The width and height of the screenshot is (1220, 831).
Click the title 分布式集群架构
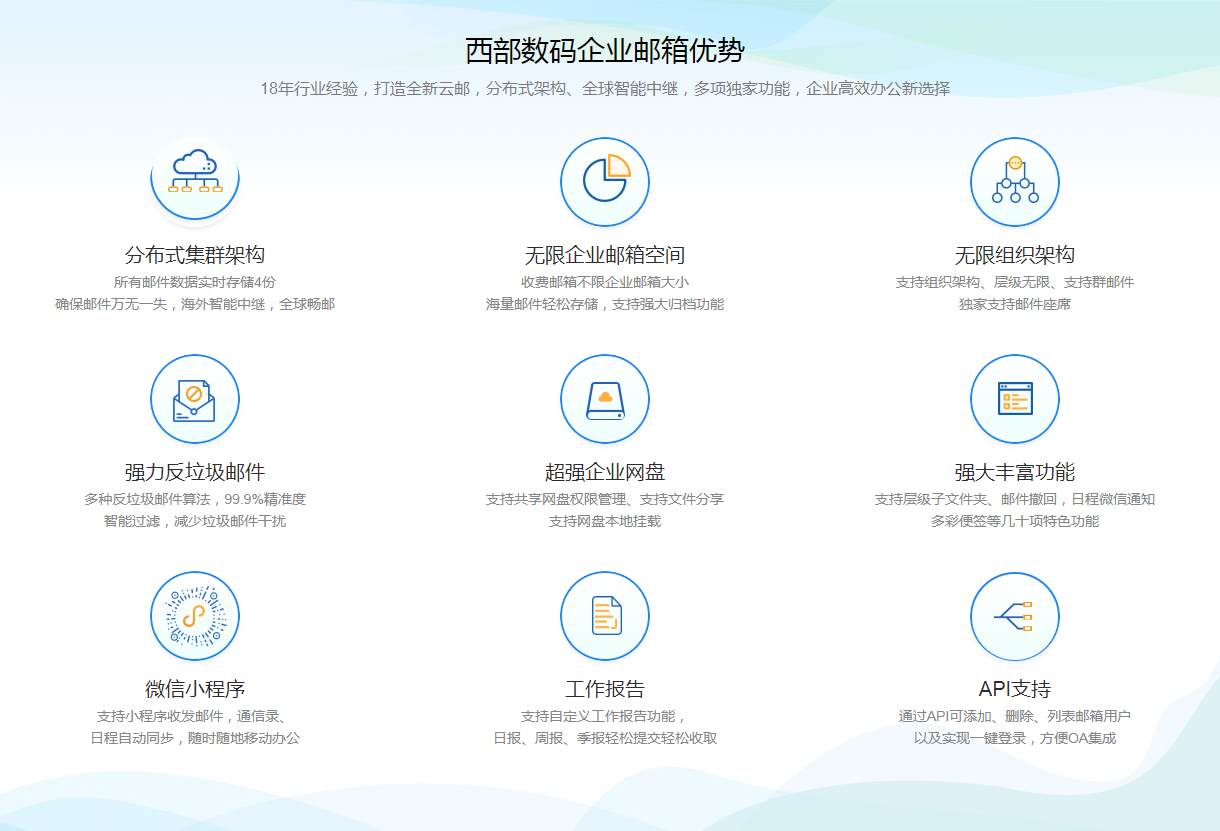(x=195, y=255)
